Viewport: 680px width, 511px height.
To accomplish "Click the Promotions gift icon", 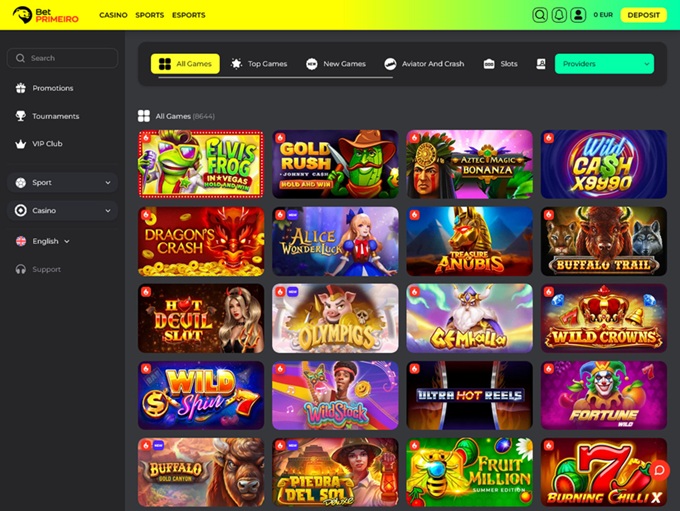I will point(21,88).
